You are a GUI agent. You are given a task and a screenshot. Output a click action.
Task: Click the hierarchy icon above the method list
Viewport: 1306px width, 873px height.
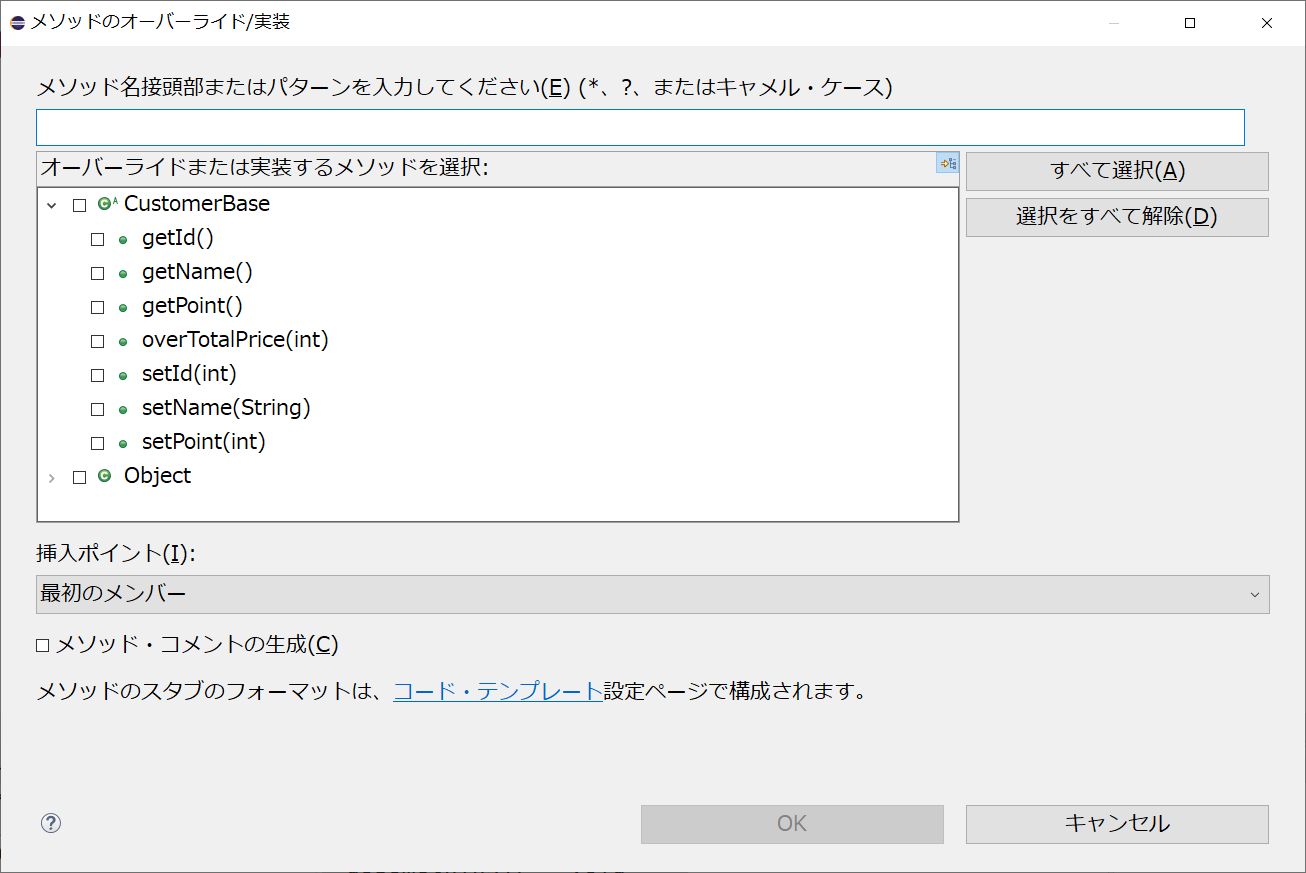pos(946,163)
